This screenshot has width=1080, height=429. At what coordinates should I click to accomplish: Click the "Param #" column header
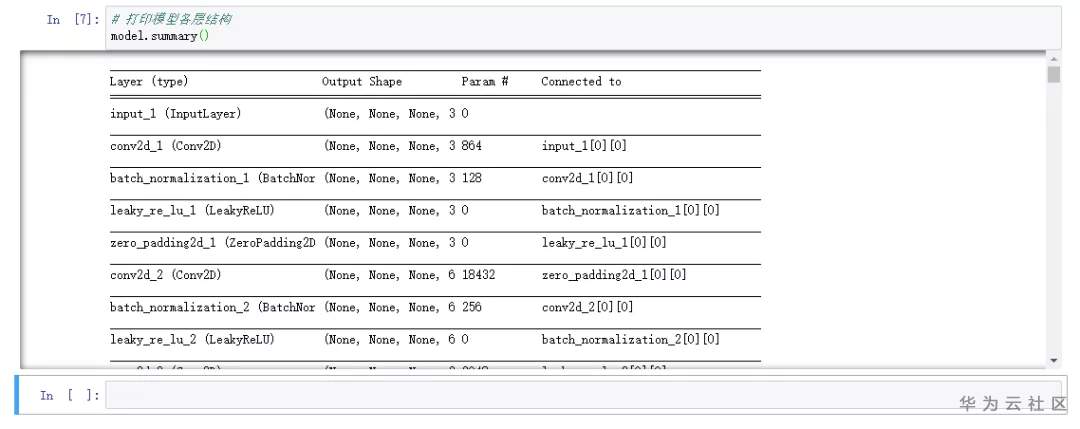coord(485,82)
